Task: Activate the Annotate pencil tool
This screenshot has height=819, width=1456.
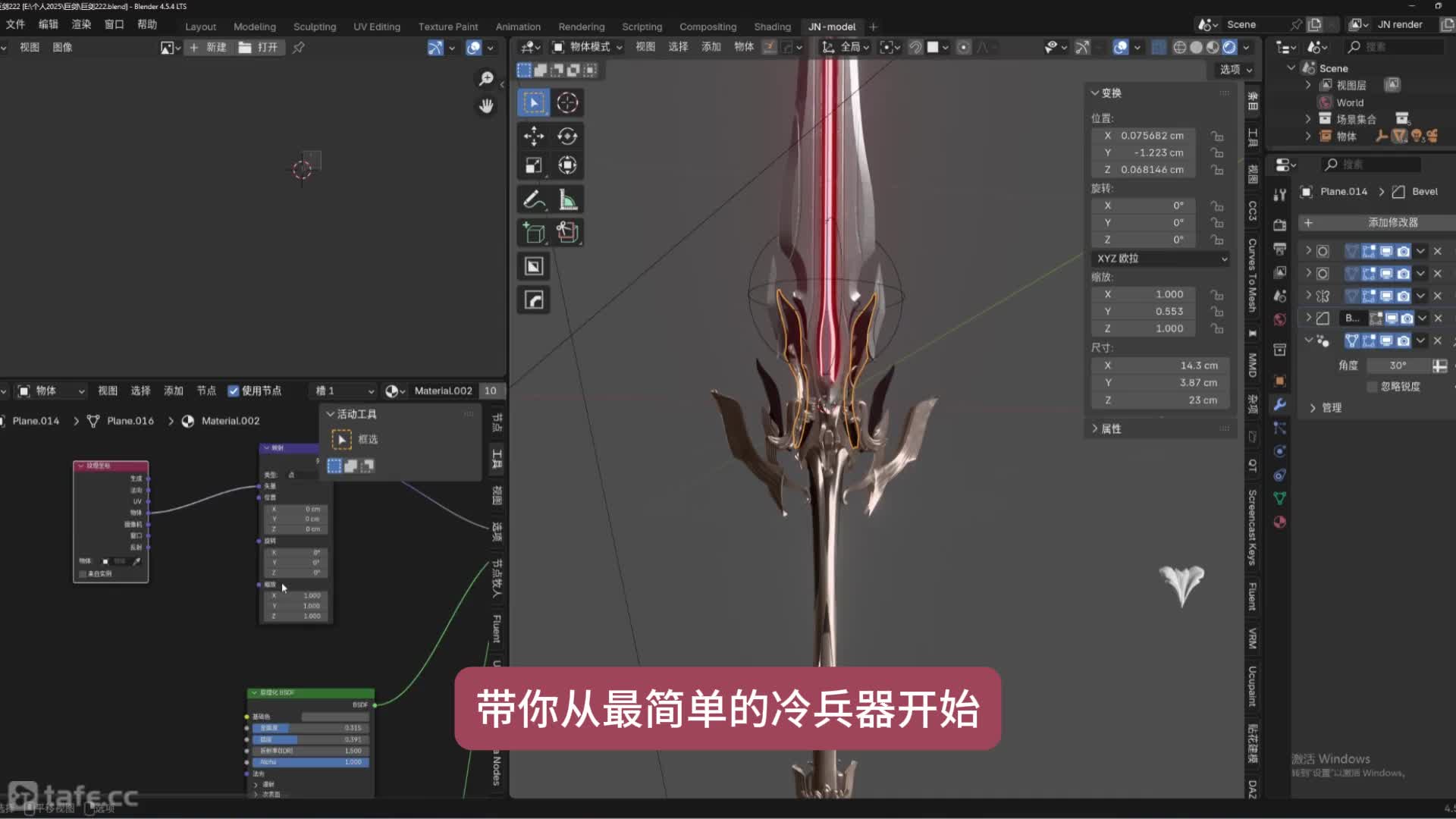Action: coord(534,200)
